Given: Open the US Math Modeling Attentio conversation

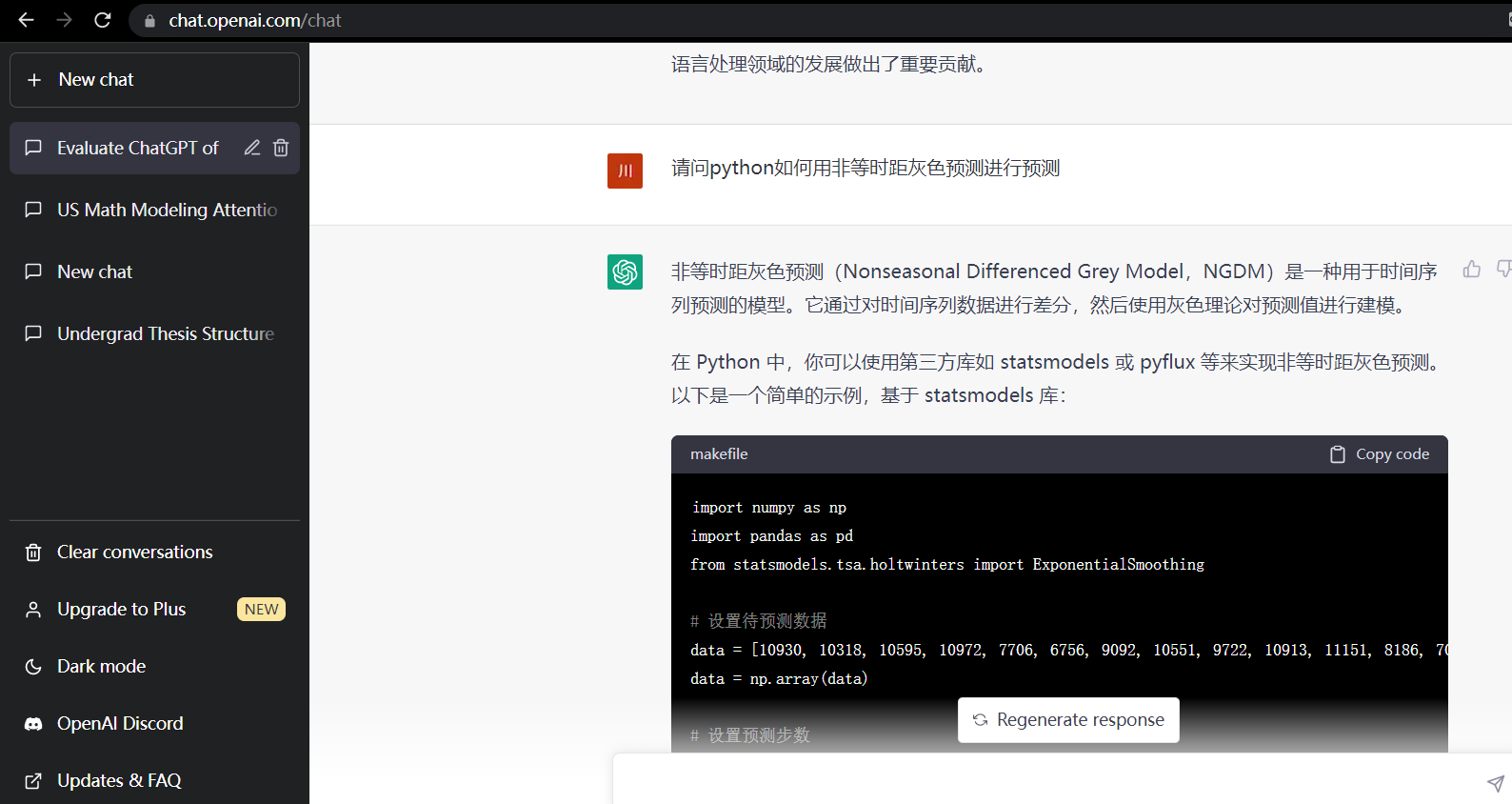Looking at the screenshot, I should pyautogui.click(x=154, y=210).
